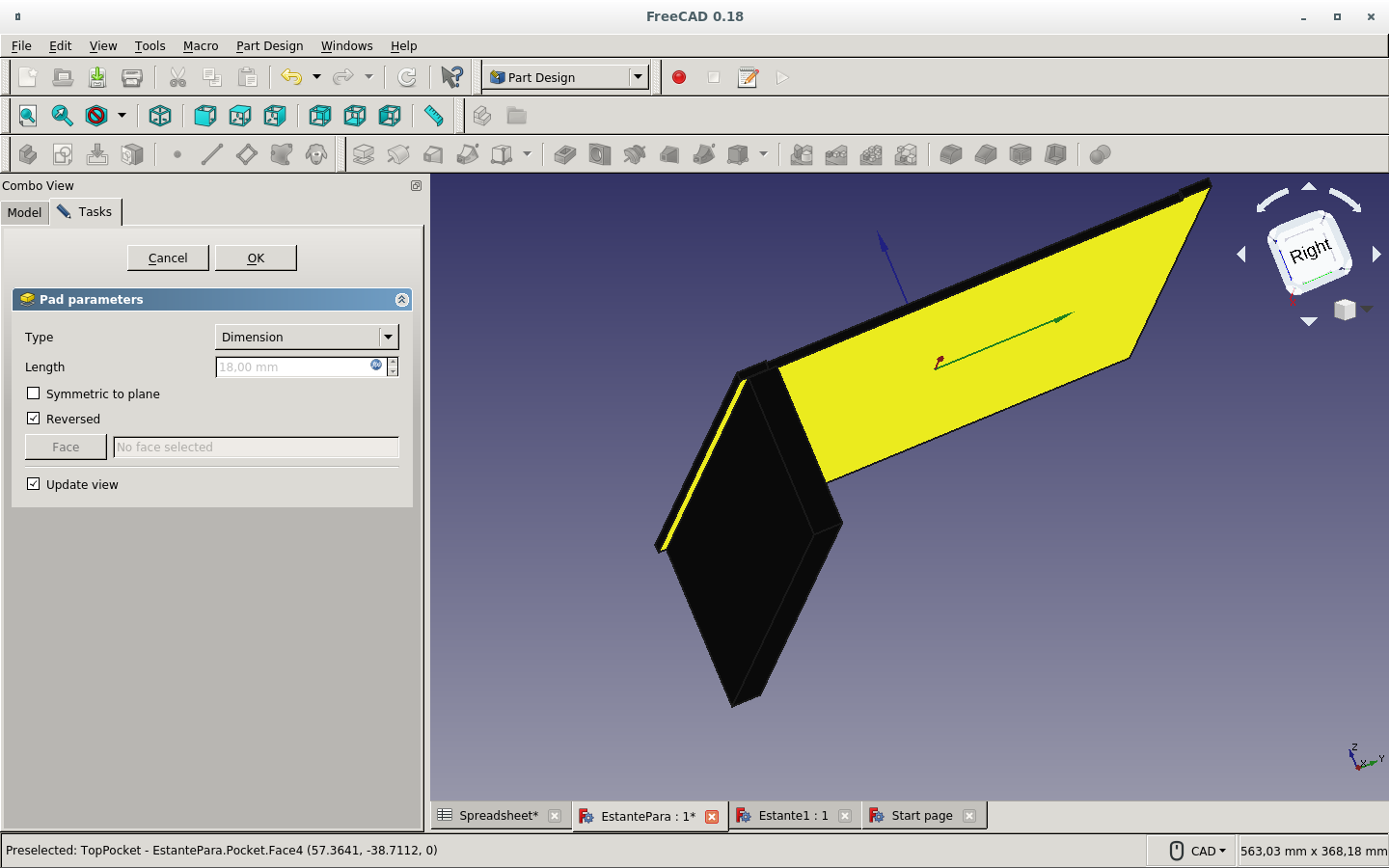Create a datum plane
The height and width of the screenshot is (868, 1389).
[247, 154]
